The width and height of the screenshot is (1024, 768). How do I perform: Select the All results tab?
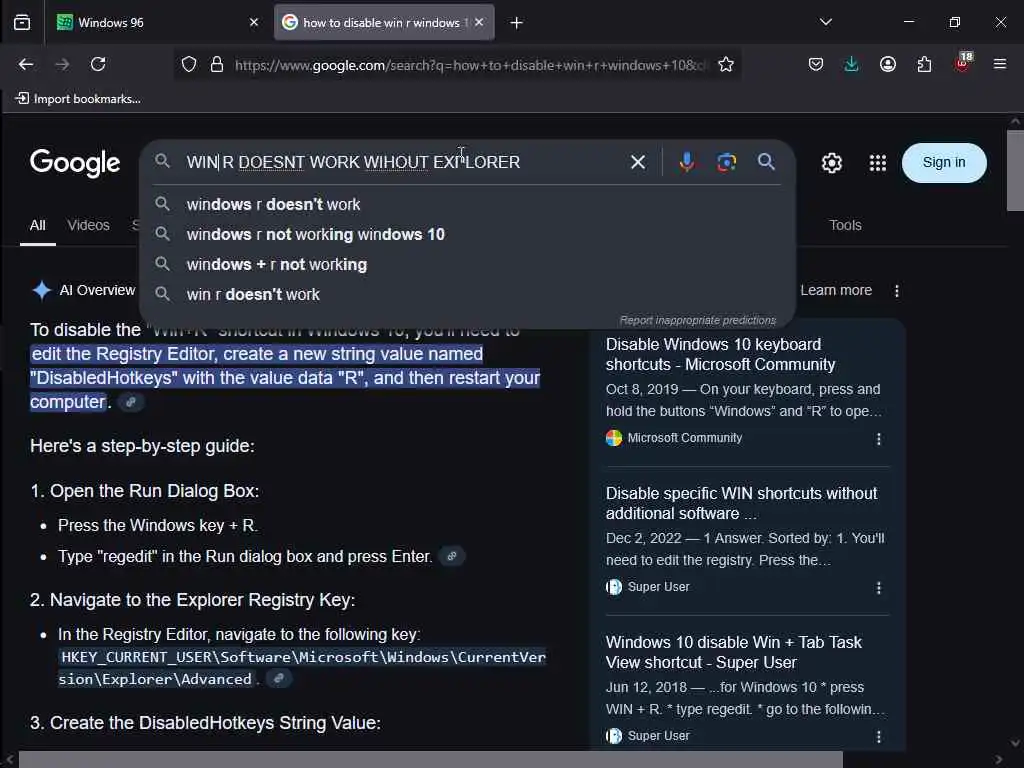pyautogui.click(x=38, y=225)
